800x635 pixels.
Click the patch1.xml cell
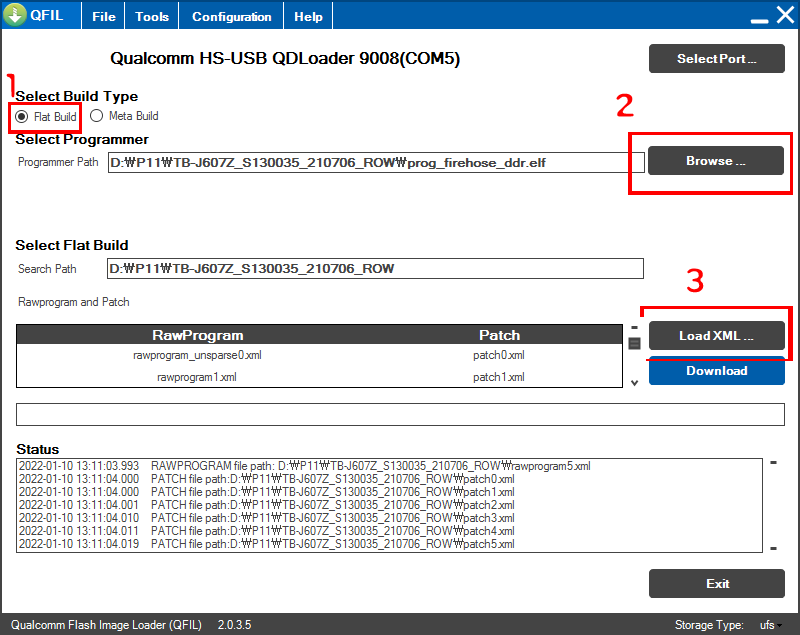498,377
